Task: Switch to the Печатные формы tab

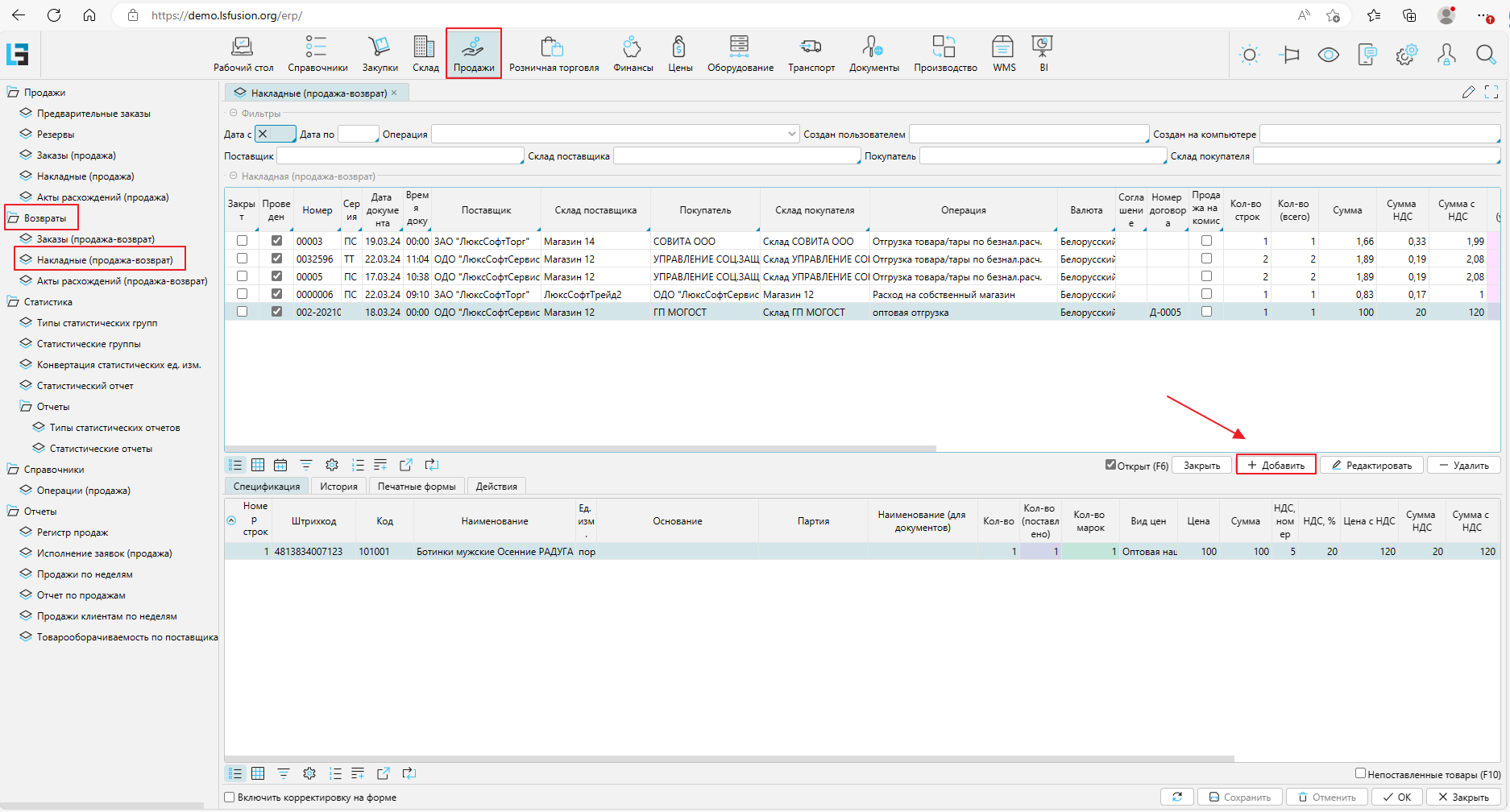Action: pos(416,487)
